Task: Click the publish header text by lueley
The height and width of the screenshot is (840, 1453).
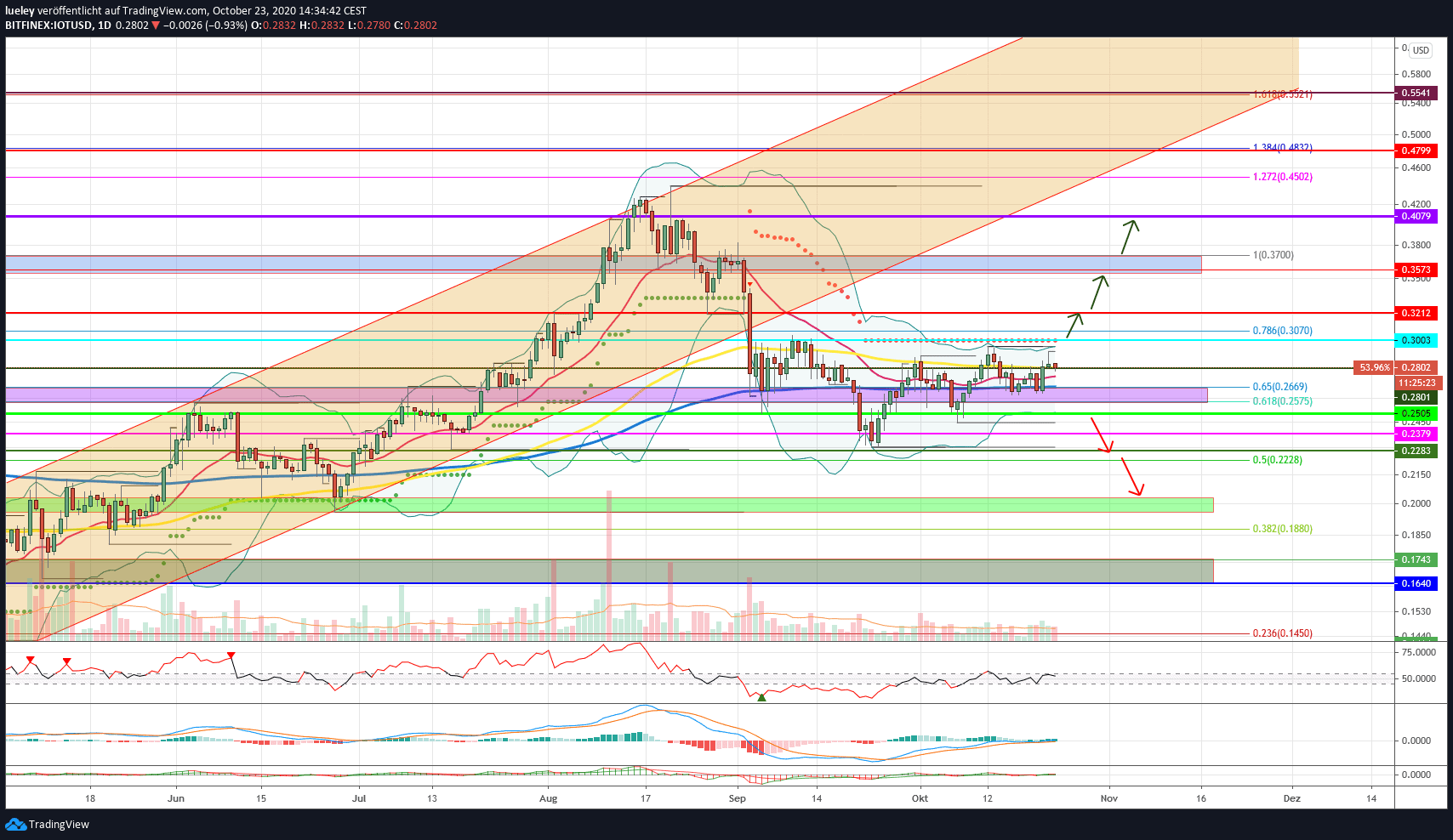Action: point(185,11)
